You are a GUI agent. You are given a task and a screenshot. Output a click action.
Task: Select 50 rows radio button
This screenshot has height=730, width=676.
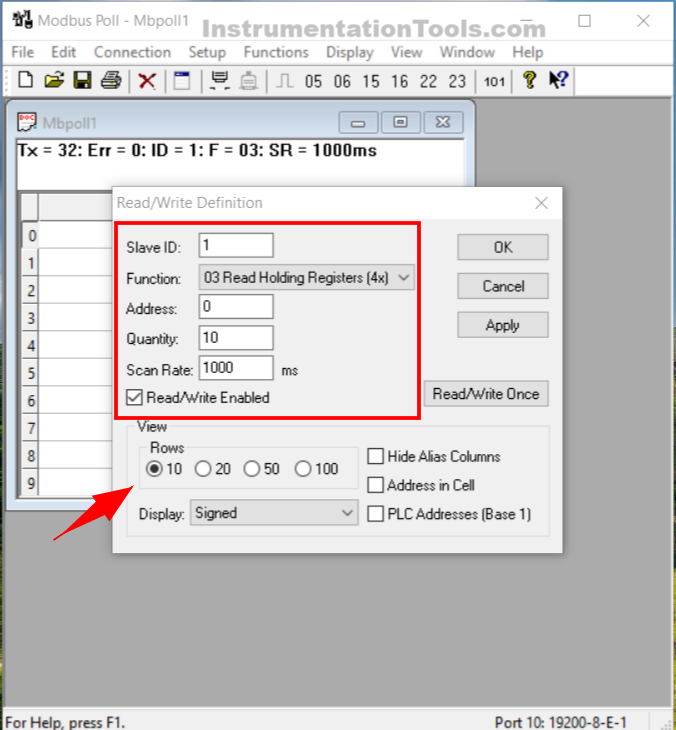pyautogui.click(x=252, y=468)
